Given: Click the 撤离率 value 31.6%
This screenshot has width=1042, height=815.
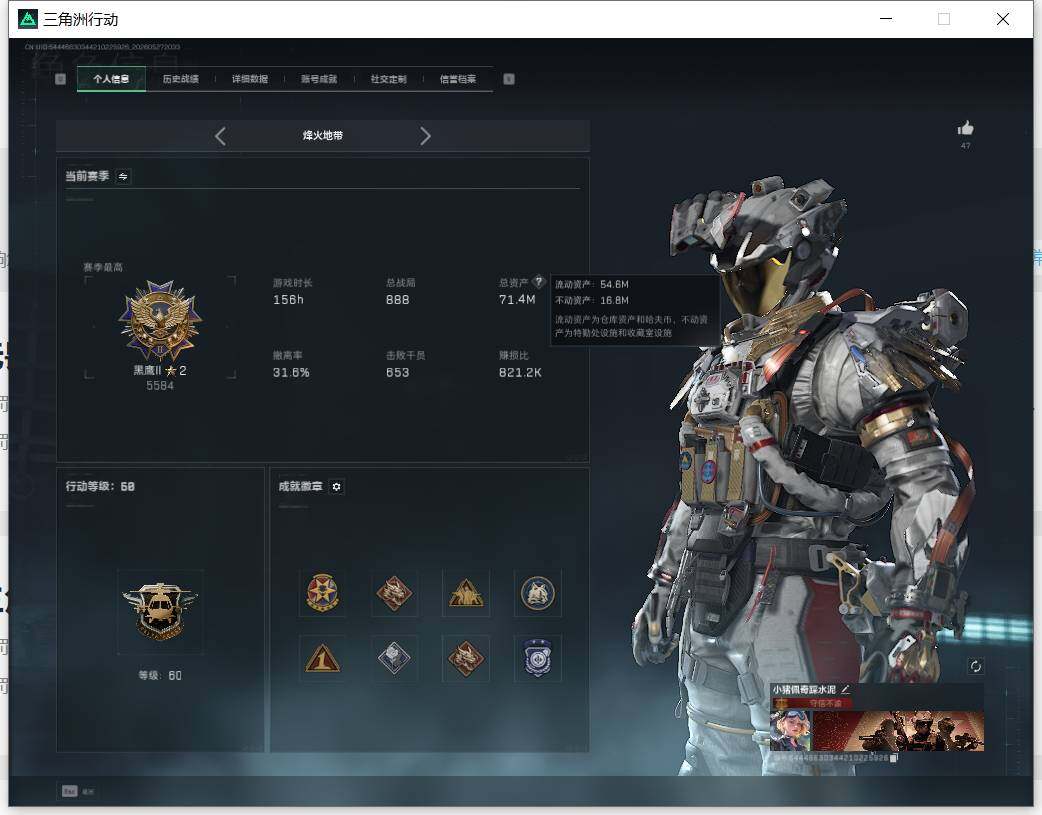Looking at the screenshot, I should (x=291, y=372).
